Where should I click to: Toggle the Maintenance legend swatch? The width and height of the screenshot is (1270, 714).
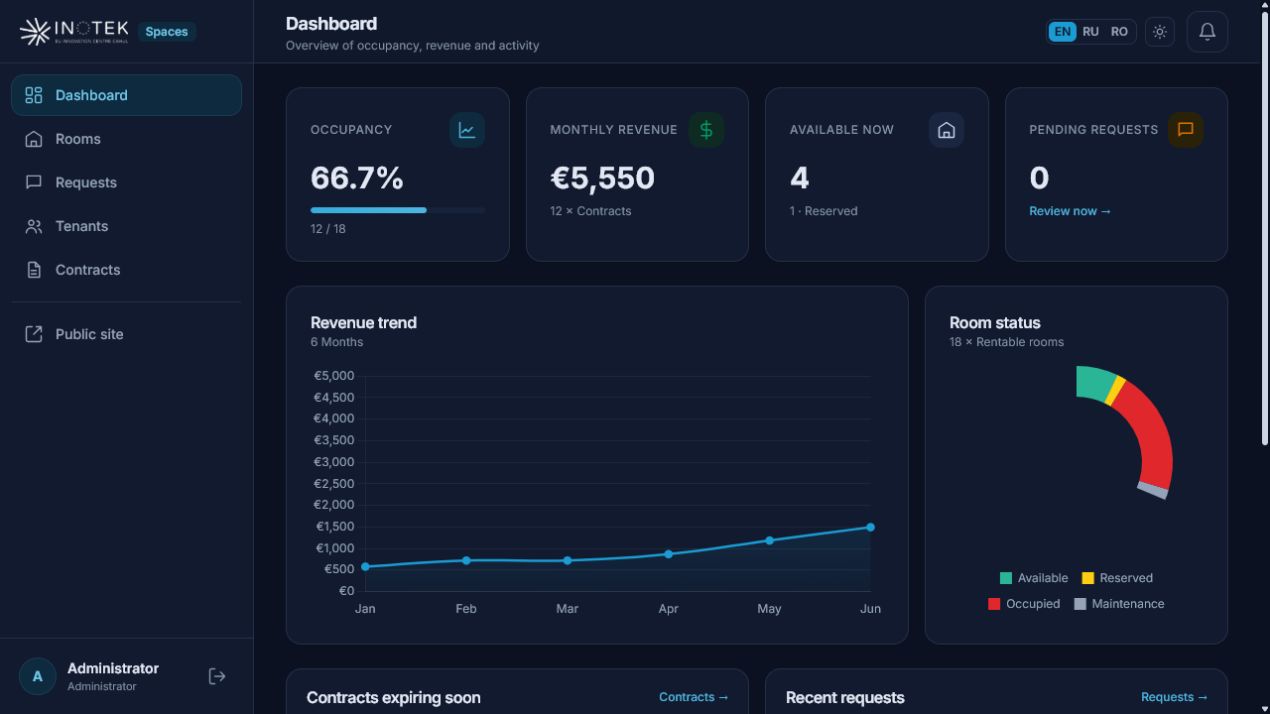[1080, 604]
